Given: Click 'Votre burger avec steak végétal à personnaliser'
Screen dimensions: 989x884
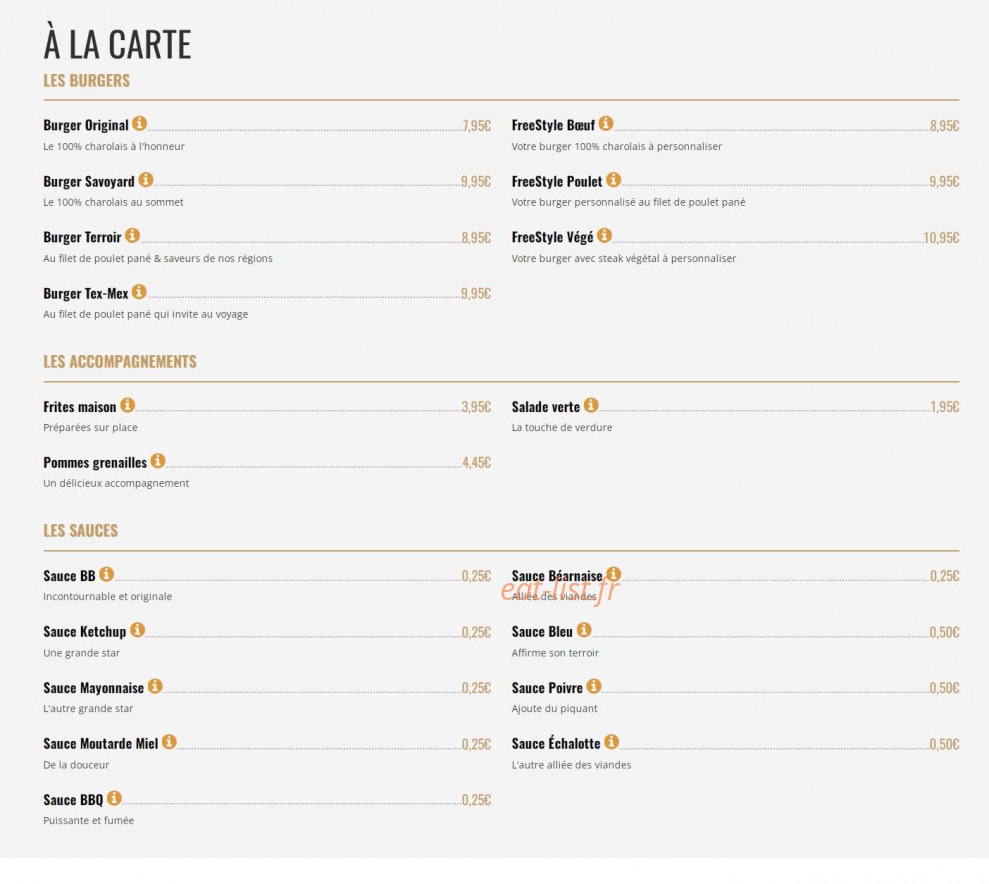Looking at the screenshot, I should point(624,259).
